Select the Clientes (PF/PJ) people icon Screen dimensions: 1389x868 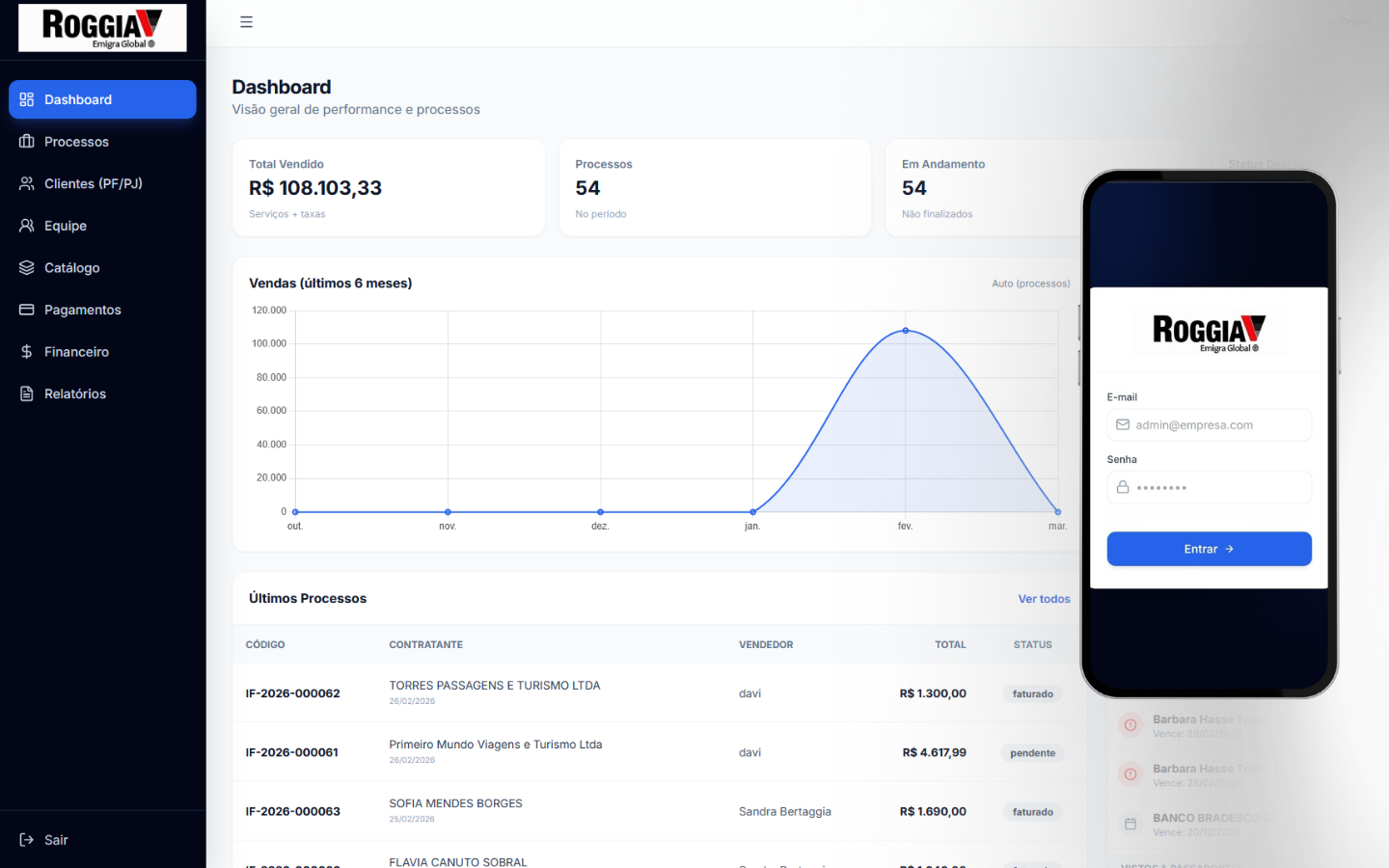(26, 183)
